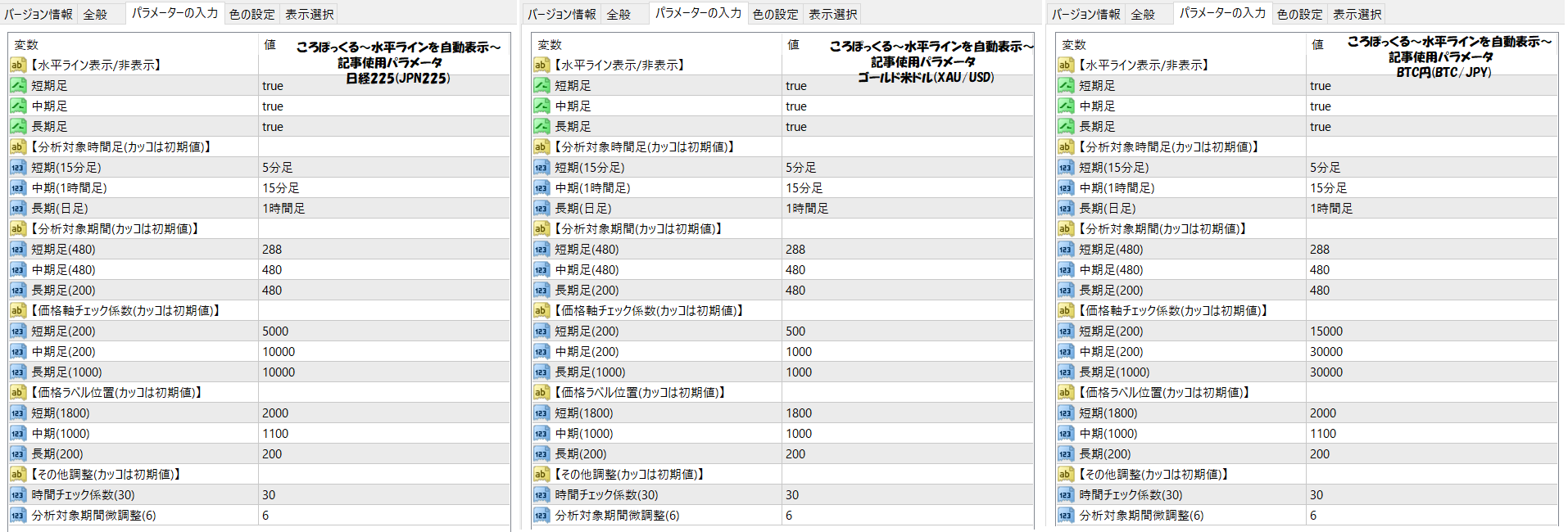Click the ab icon of 【価格軸チェック係数】 in XAU/USD panel
This screenshot has height=532, width=1568.
pyautogui.click(x=542, y=310)
